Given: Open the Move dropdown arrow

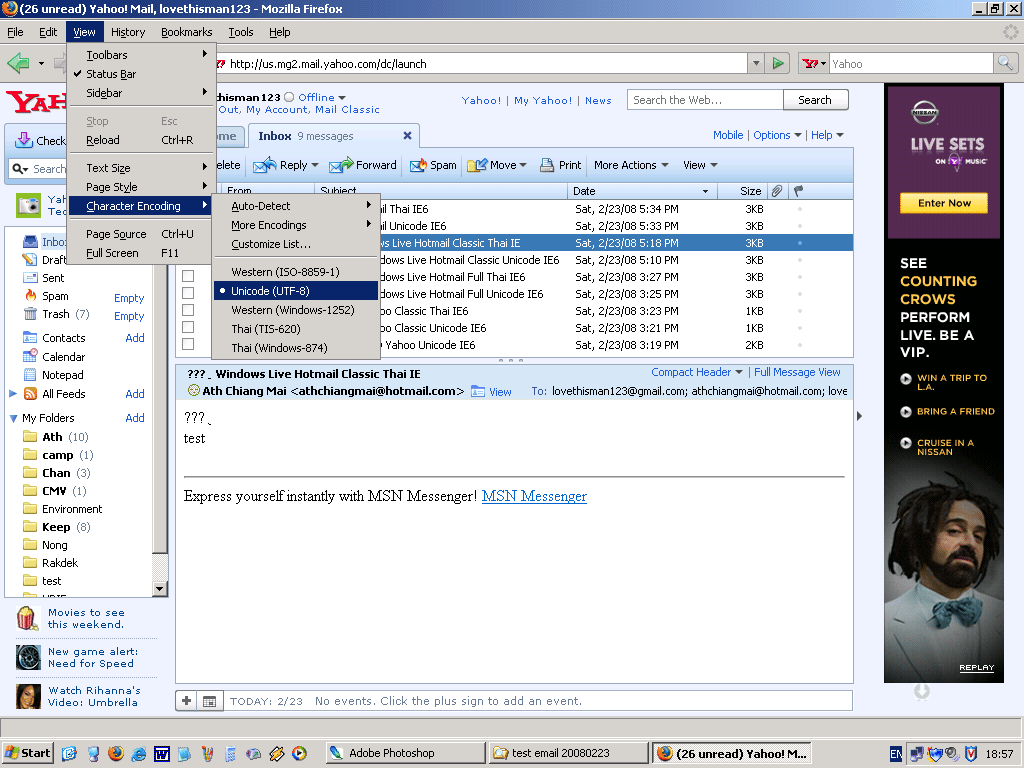Looking at the screenshot, I should (x=522, y=165).
